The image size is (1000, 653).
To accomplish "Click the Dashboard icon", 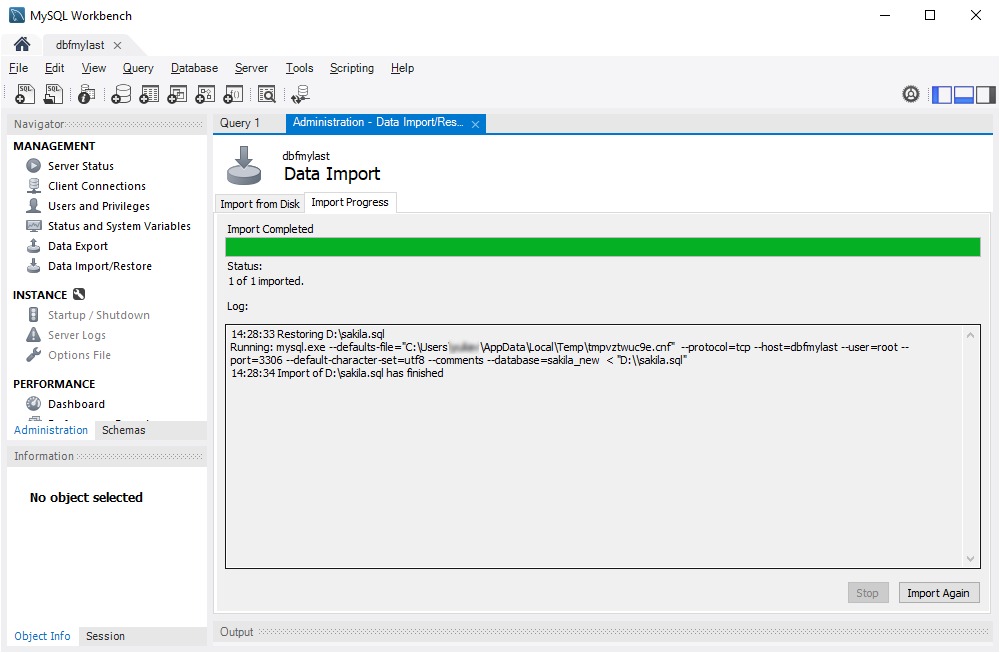I will pos(33,404).
